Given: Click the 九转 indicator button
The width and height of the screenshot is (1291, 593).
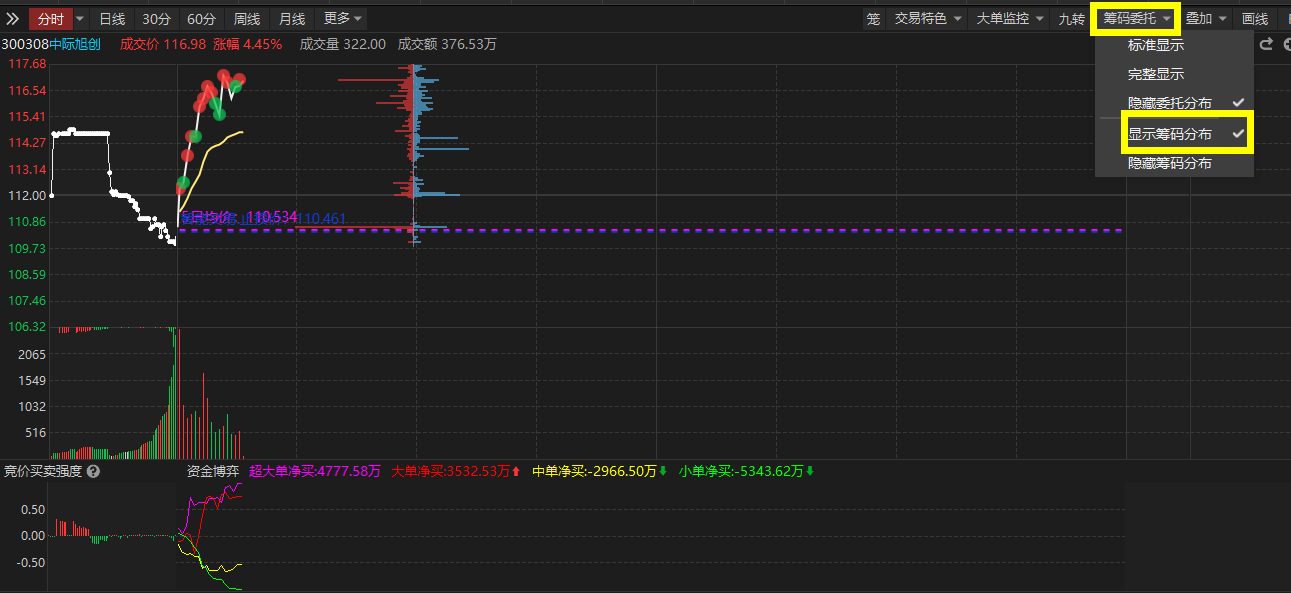Looking at the screenshot, I should 1071,18.
